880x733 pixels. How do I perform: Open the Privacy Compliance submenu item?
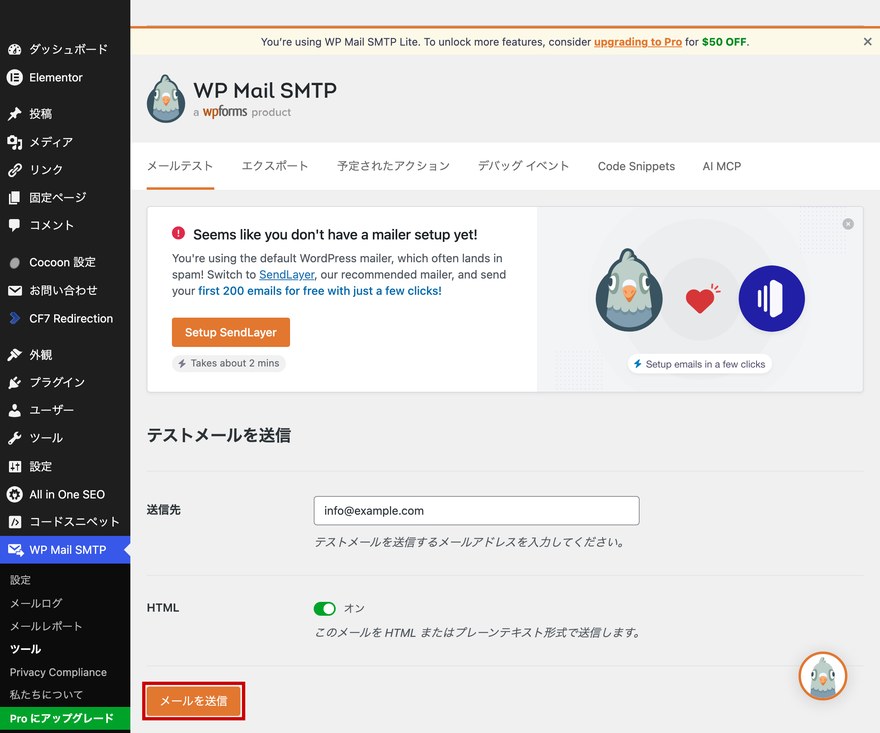58,672
